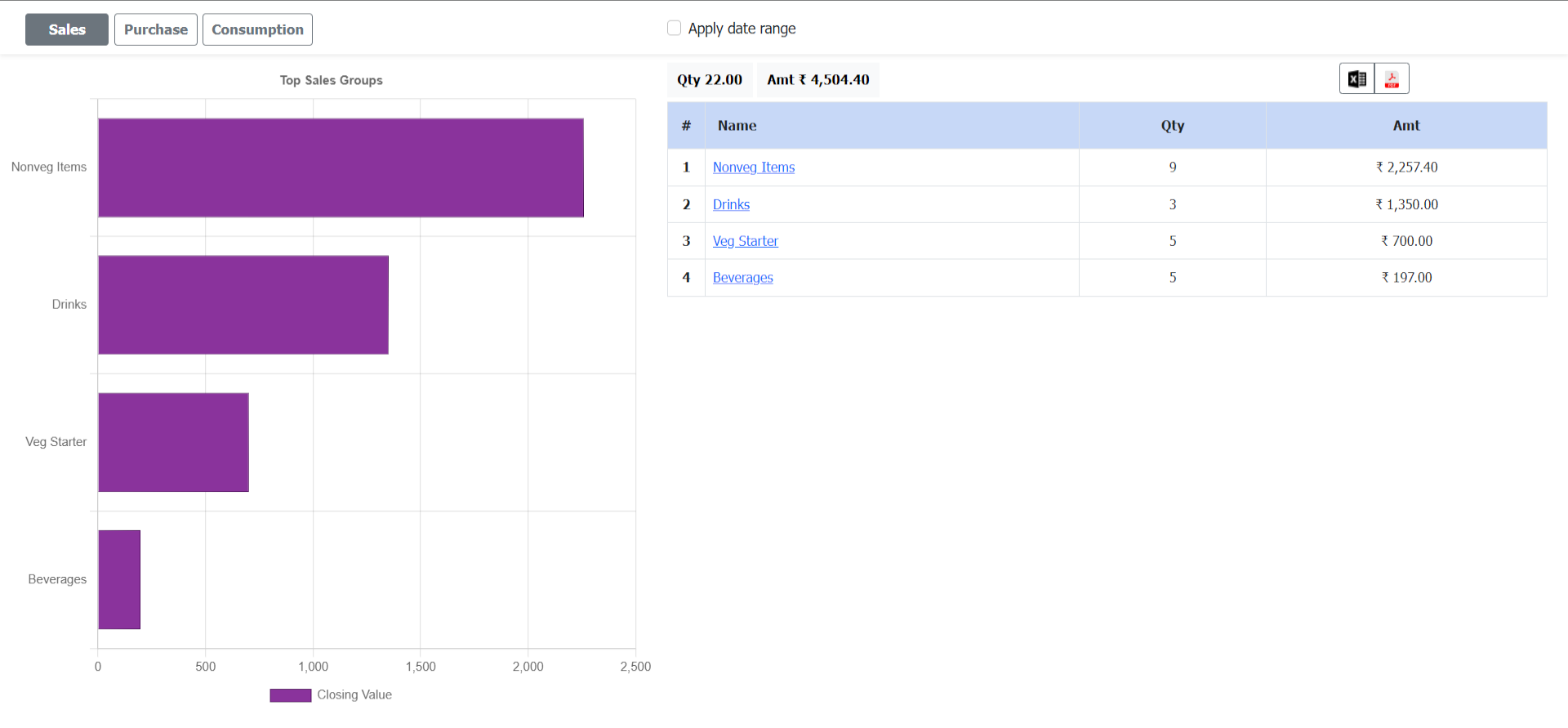Click the total Amt ₹ 4,504.40 badge
1568x728 pixels.
[x=817, y=80]
